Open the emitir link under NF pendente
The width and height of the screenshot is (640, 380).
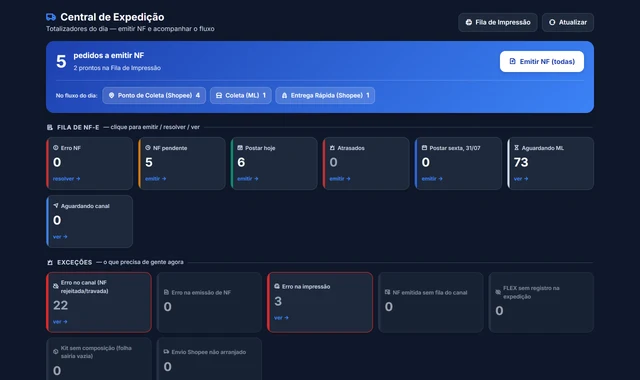[156, 179]
